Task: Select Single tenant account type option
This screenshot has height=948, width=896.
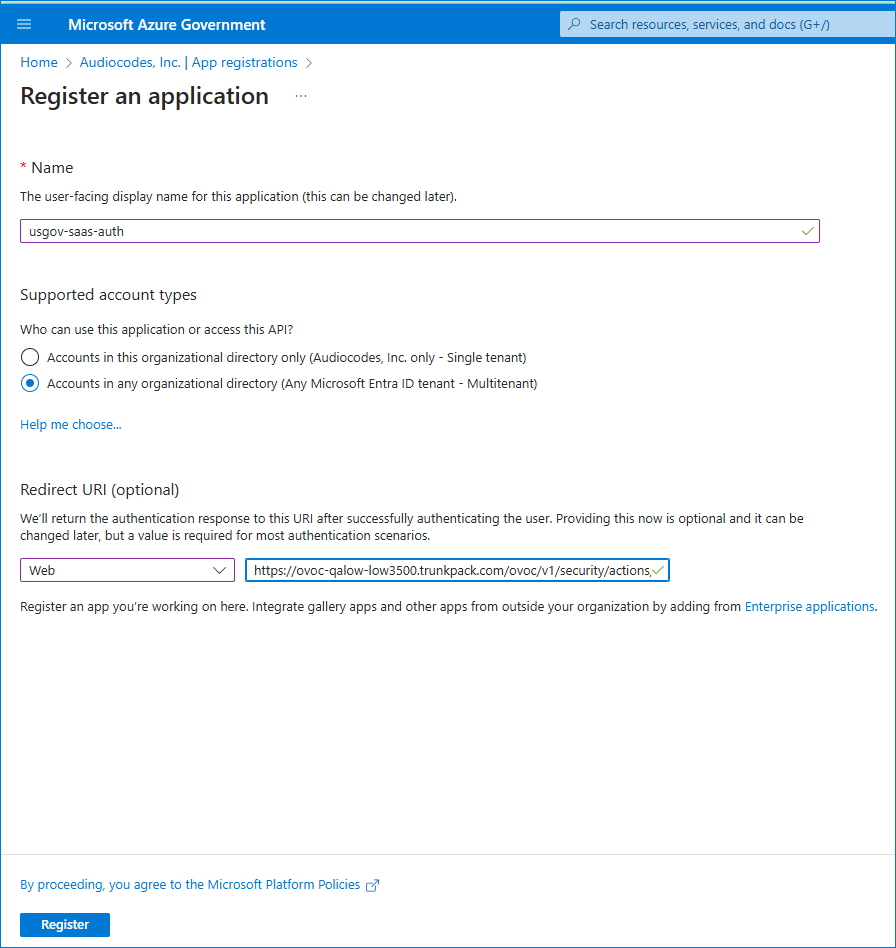Action: click(x=30, y=357)
